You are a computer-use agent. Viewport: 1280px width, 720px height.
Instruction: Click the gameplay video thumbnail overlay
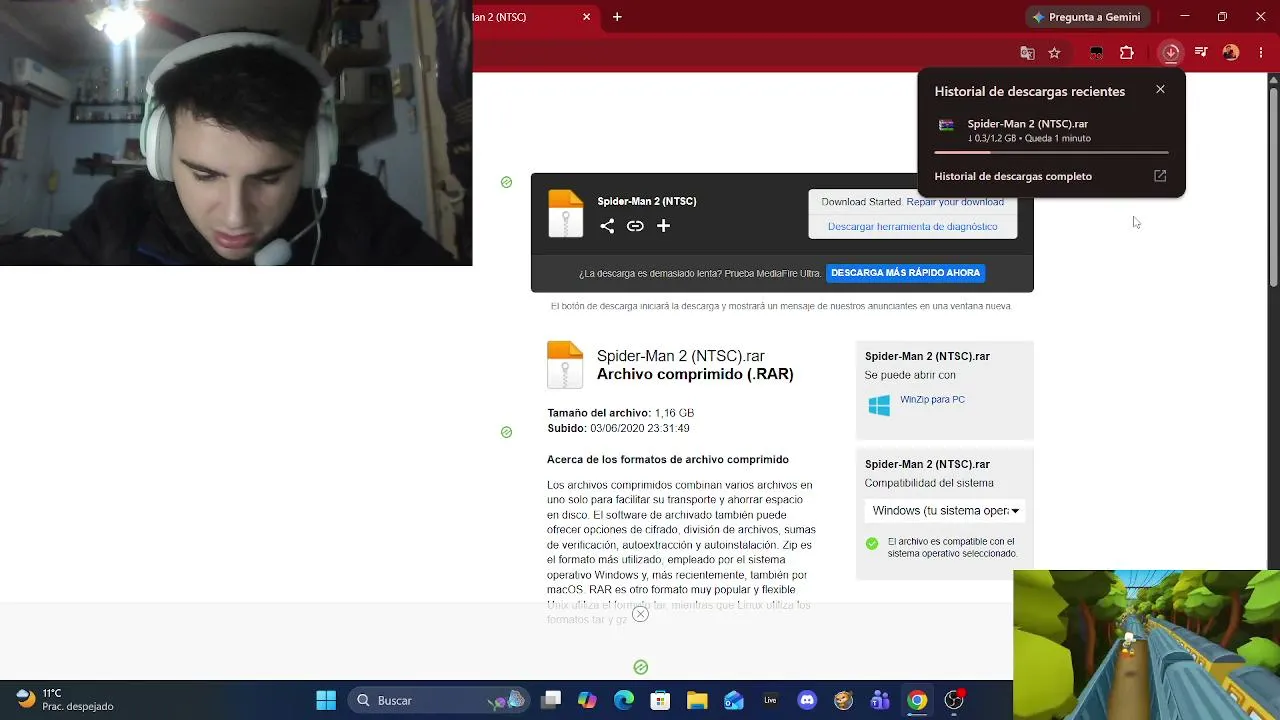click(x=1146, y=645)
